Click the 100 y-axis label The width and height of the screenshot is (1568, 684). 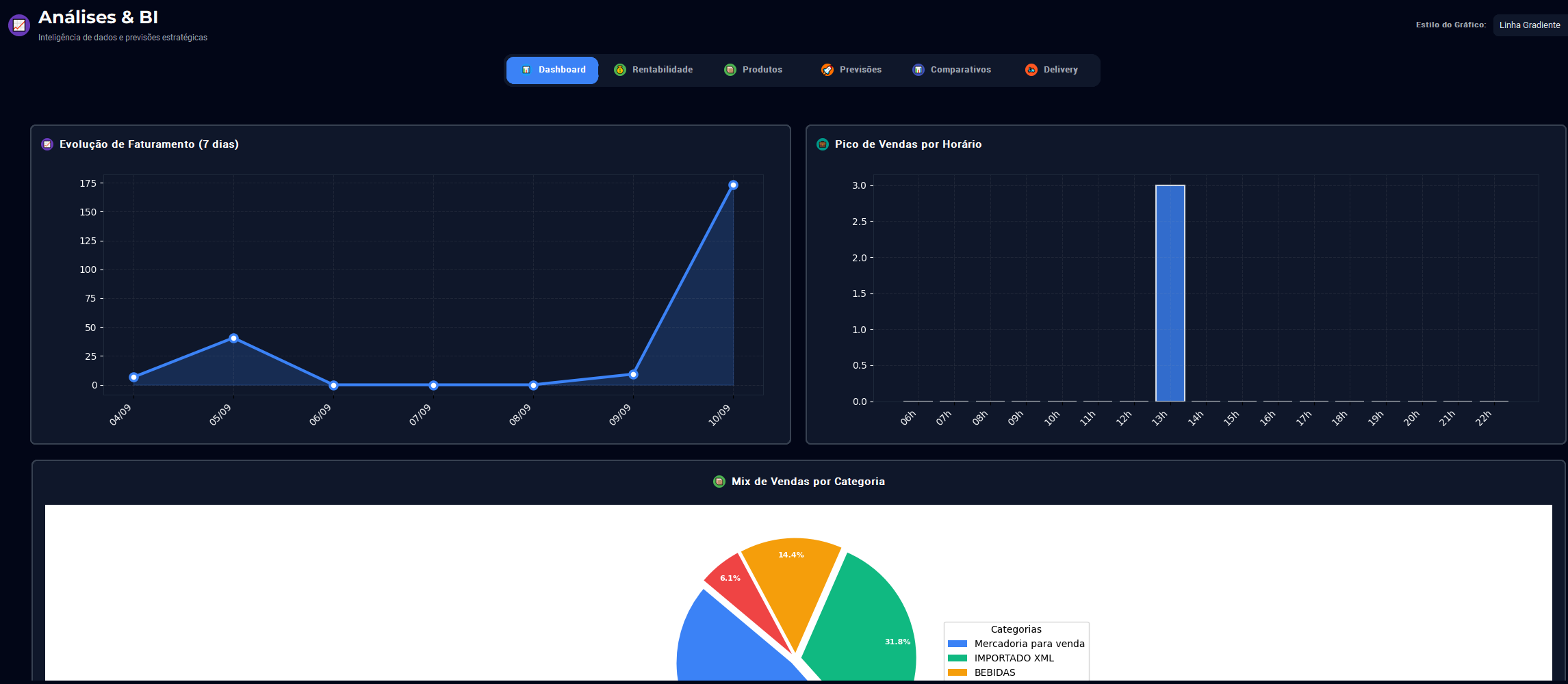coord(88,269)
